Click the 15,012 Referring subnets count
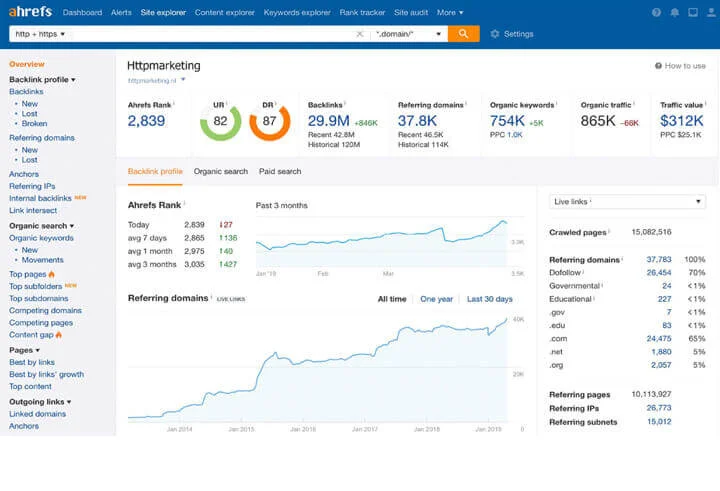This screenshot has width=720, height=491. click(659, 422)
